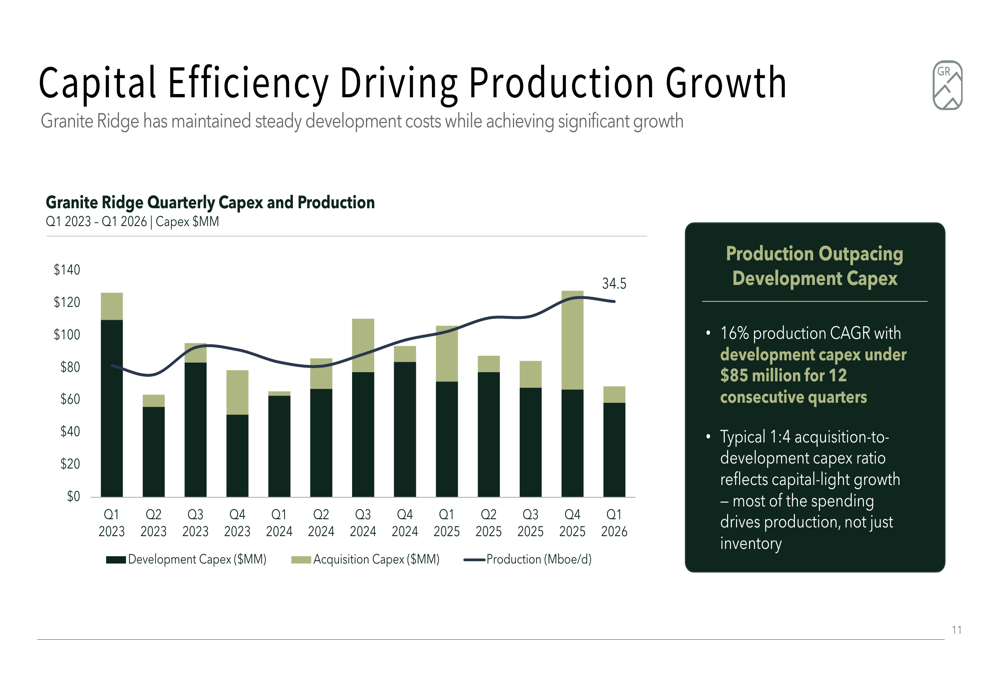Click the Q3 2024 x-axis label
The image size is (1000, 685).
click(363, 523)
